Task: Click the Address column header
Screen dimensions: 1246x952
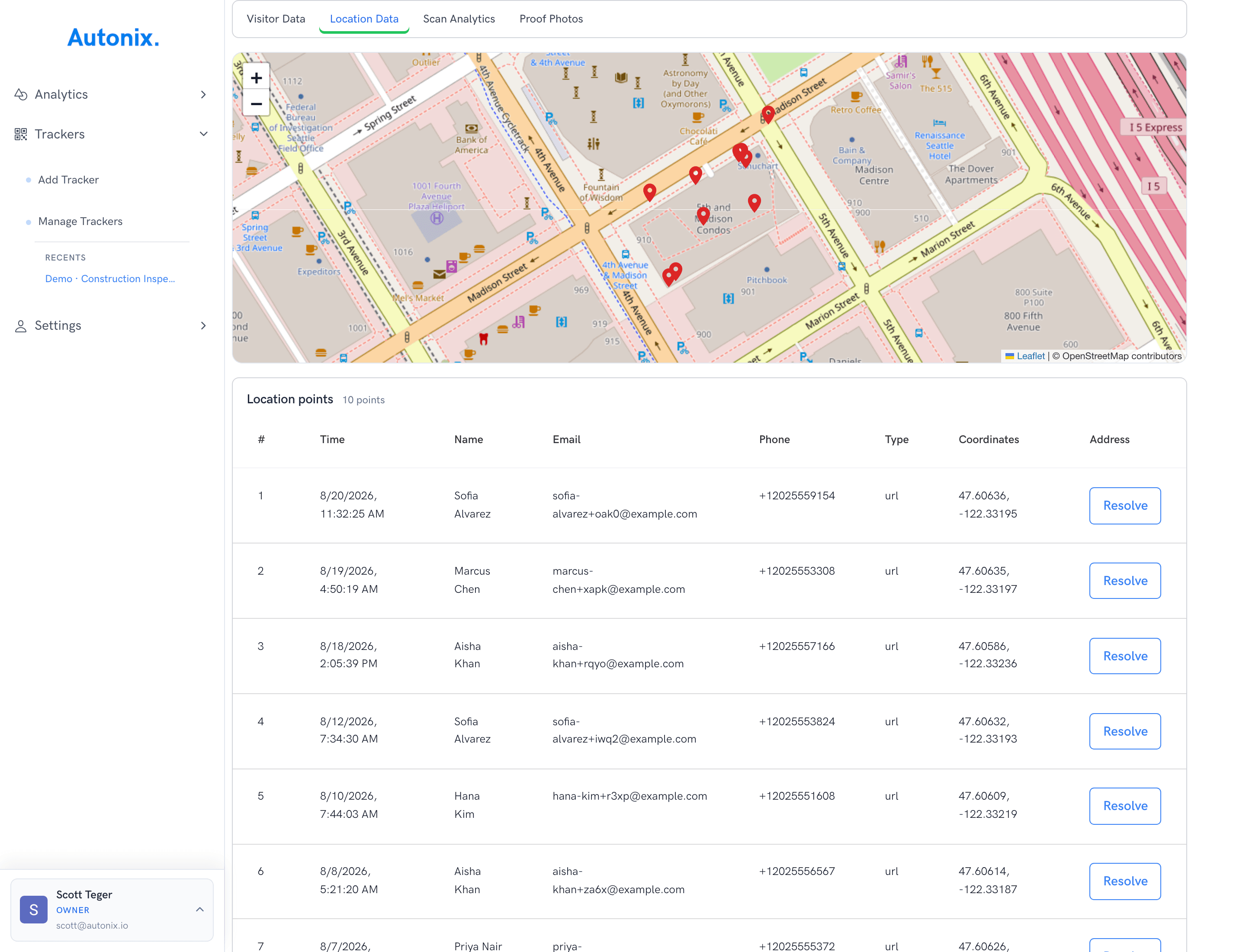Action: [x=1109, y=440]
